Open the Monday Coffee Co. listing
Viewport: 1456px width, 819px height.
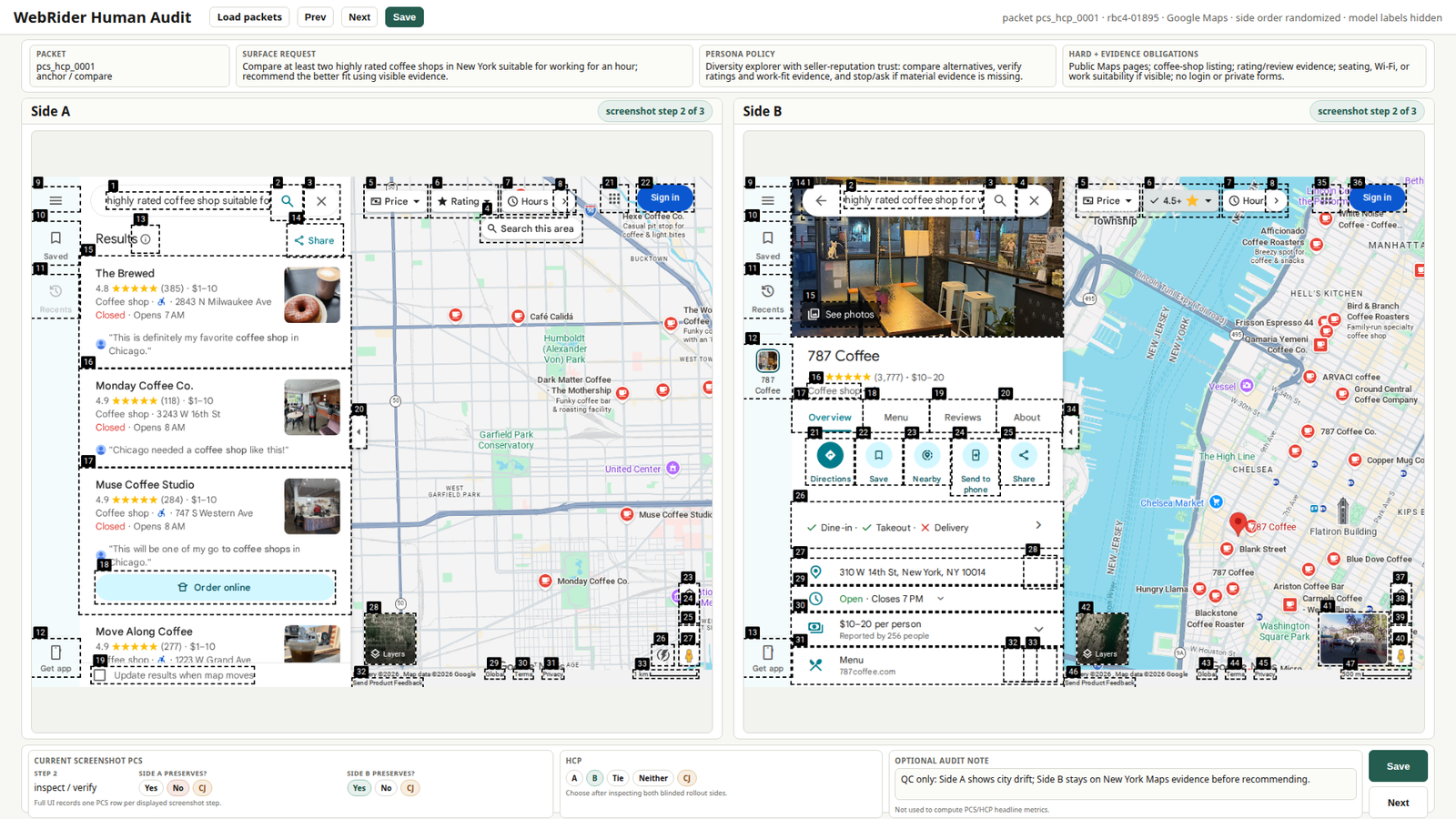coord(216,419)
